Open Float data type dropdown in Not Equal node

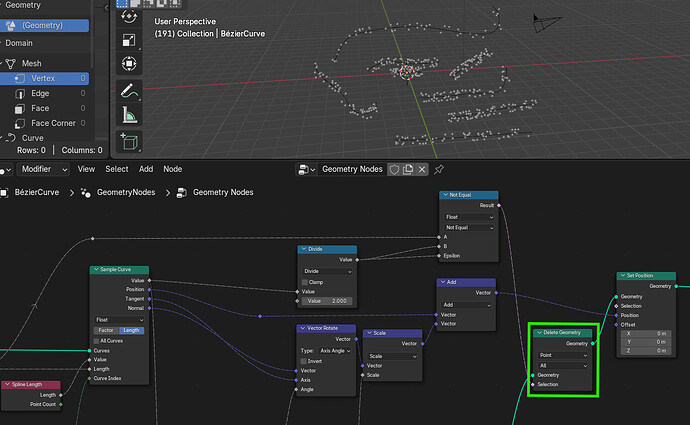pyautogui.click(x=469, y=217)
